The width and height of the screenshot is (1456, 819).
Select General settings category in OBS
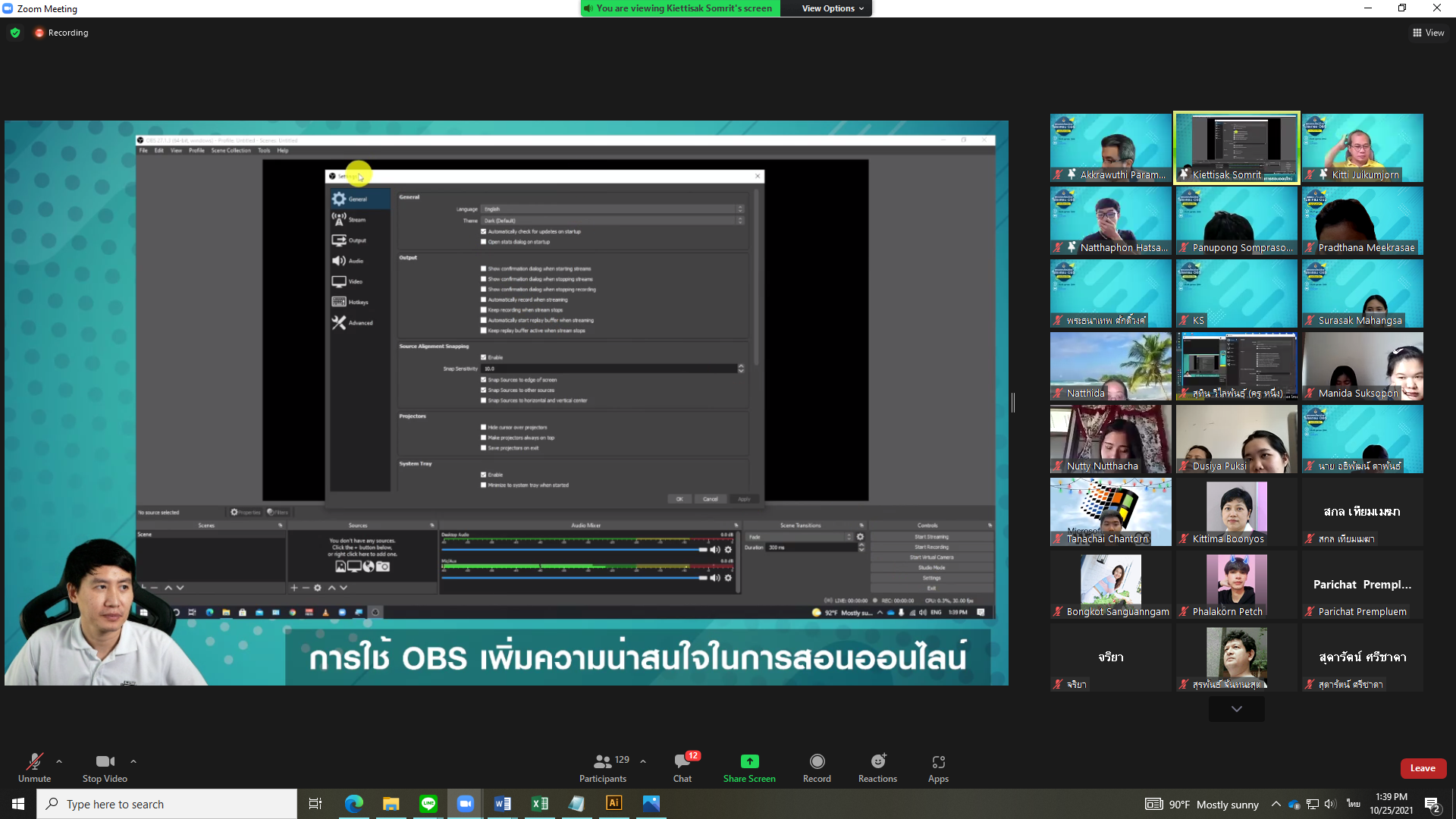click(359, 199)
